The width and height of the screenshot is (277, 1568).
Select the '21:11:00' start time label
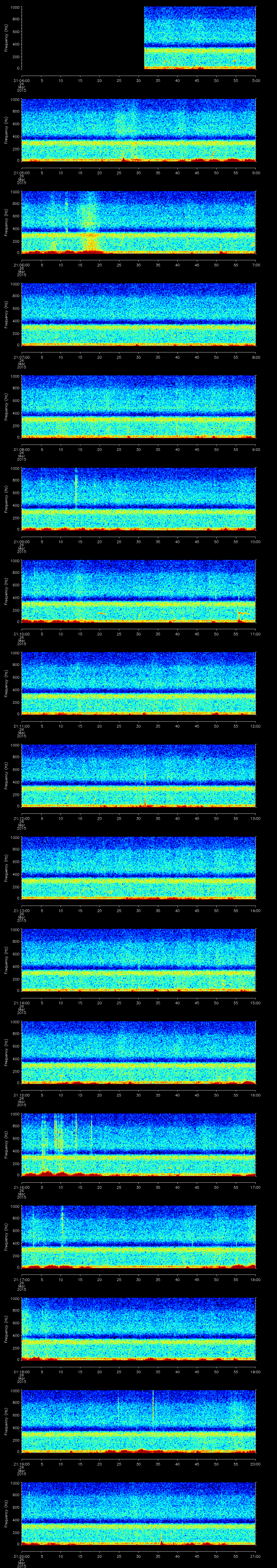point(21,726)
